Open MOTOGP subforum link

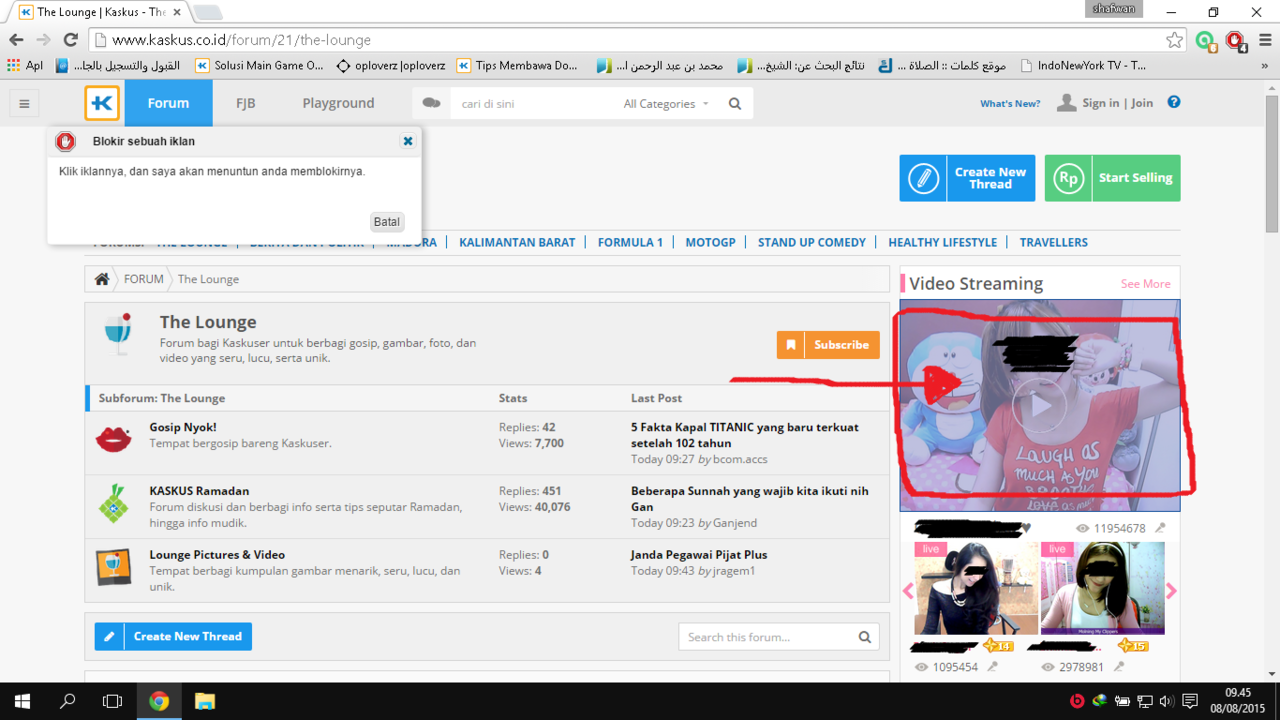(x=710, y=242)
